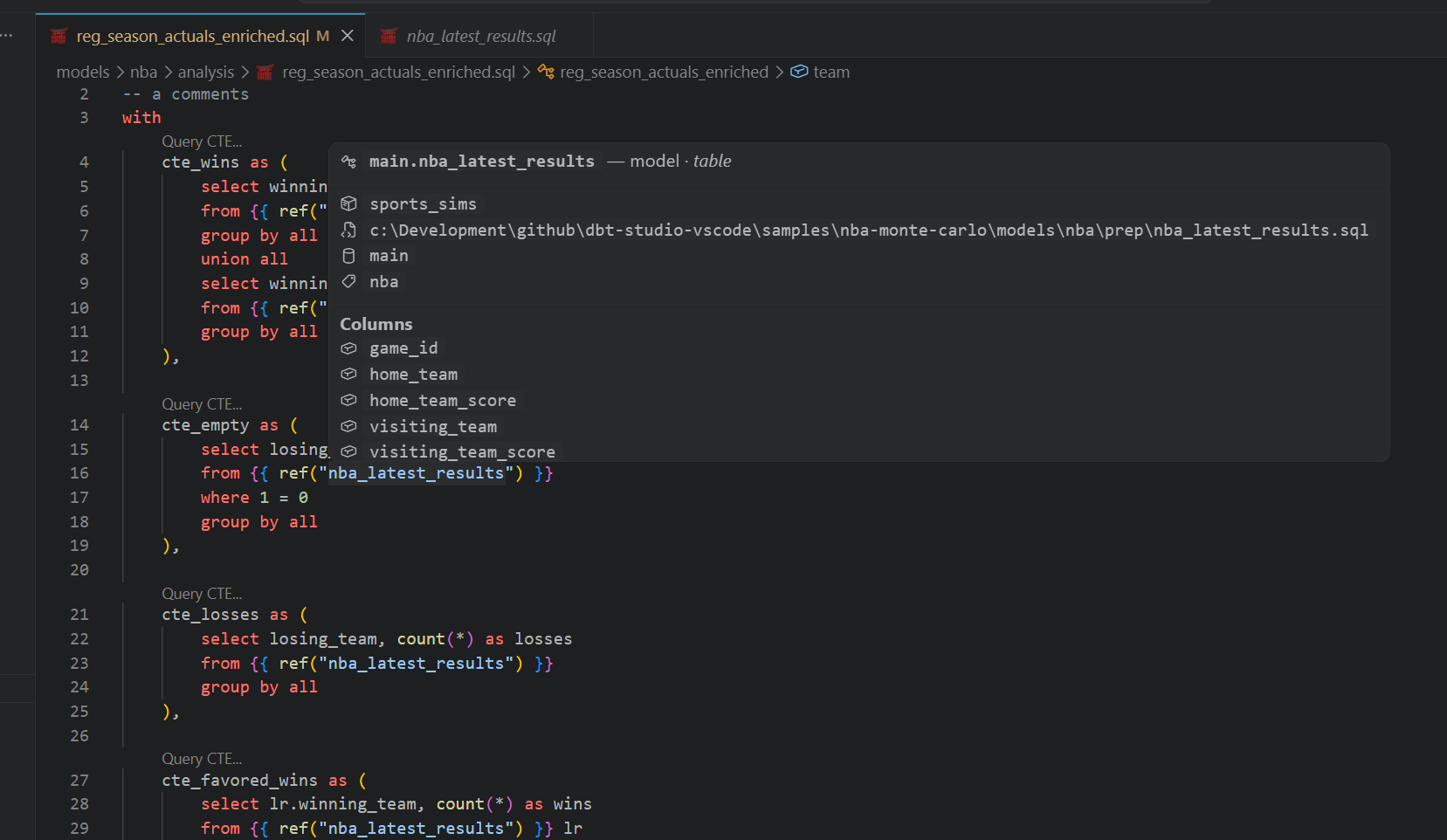
Task: Open the 'team' breadcrumb symbol
Action: [831, 72]
